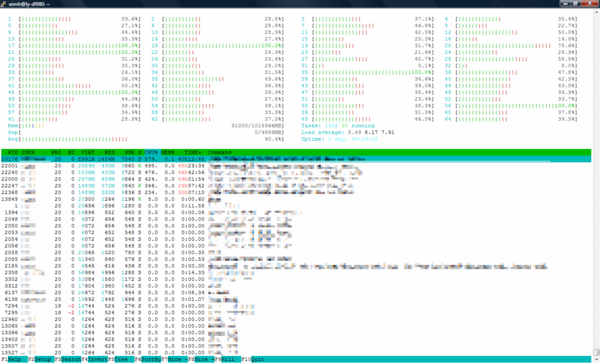Select the highlighted process row PID 20176
Viewport: 600px width, 363px height.
click(x=296, y=159)
